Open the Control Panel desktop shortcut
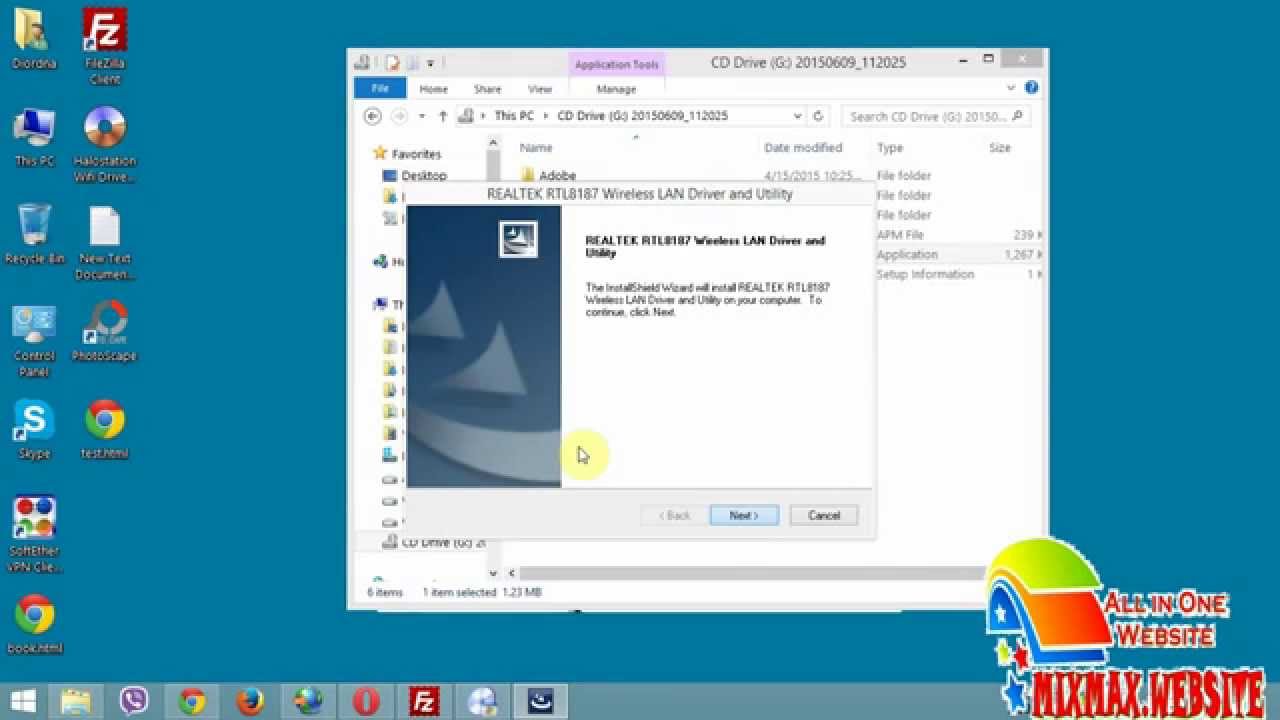 pyautogui.click(x=34, y=340)
